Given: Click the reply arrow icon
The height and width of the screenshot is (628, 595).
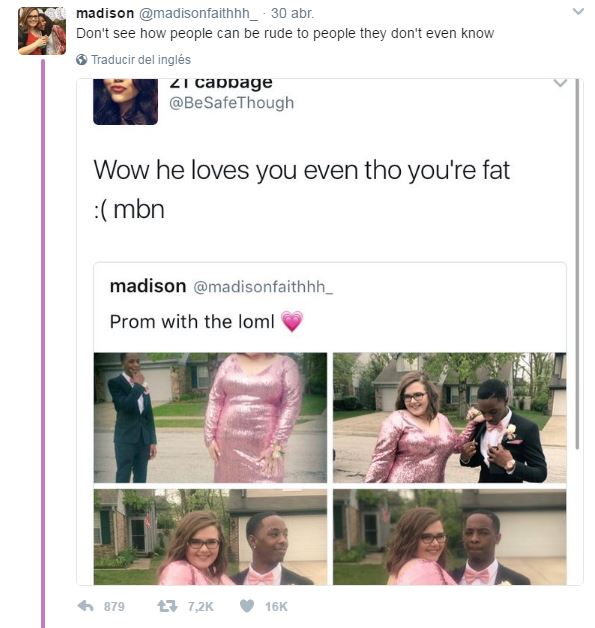Looking at the screenshot, I should pos(86,606).
